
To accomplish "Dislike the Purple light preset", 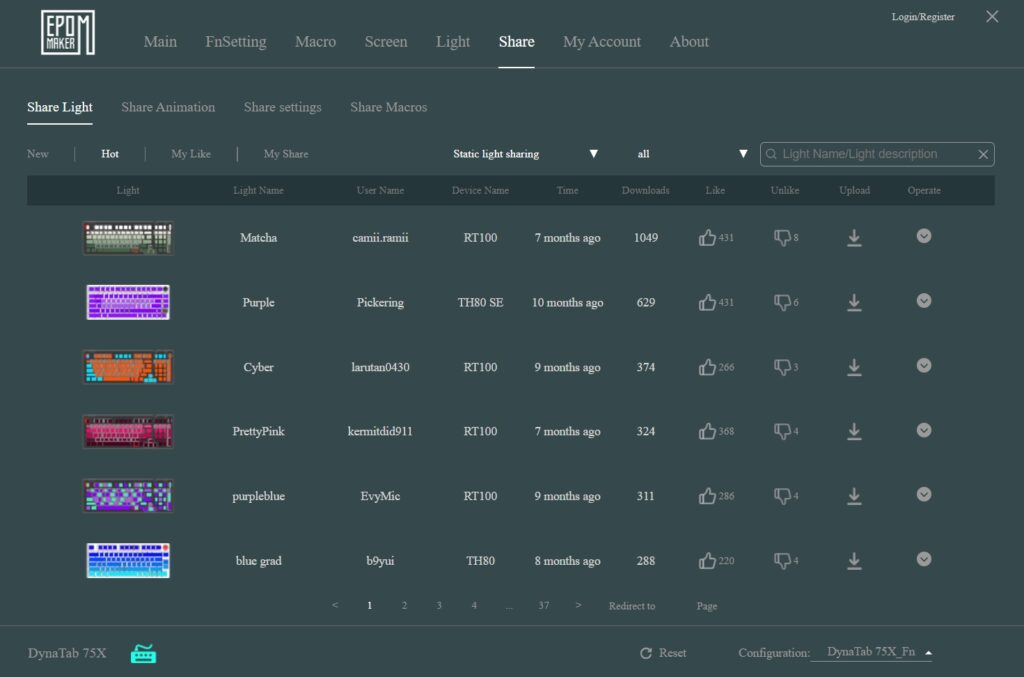I will [782, 302].
